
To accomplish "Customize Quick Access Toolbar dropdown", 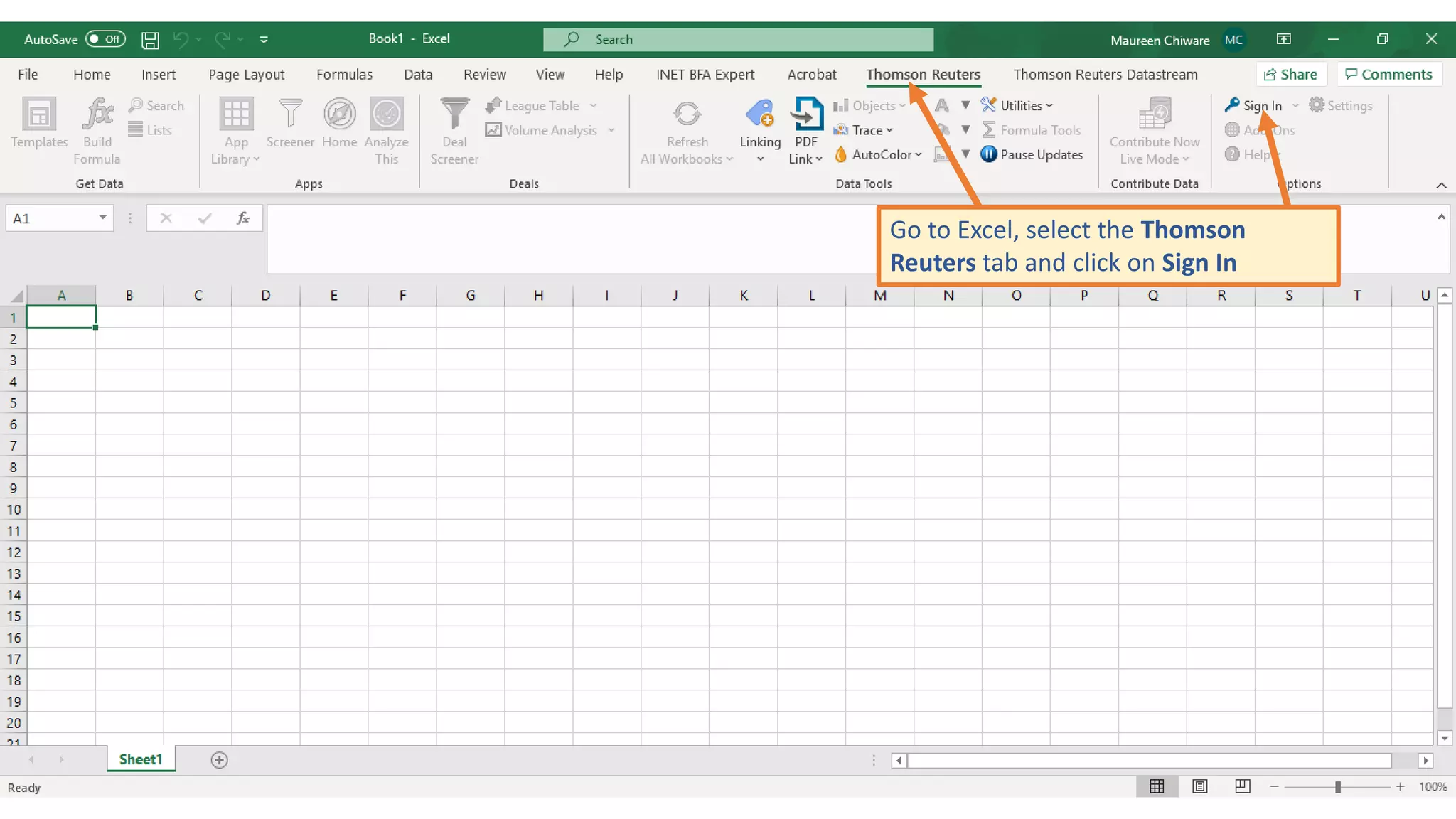I will pyautogui.click(x=264, y=39).
